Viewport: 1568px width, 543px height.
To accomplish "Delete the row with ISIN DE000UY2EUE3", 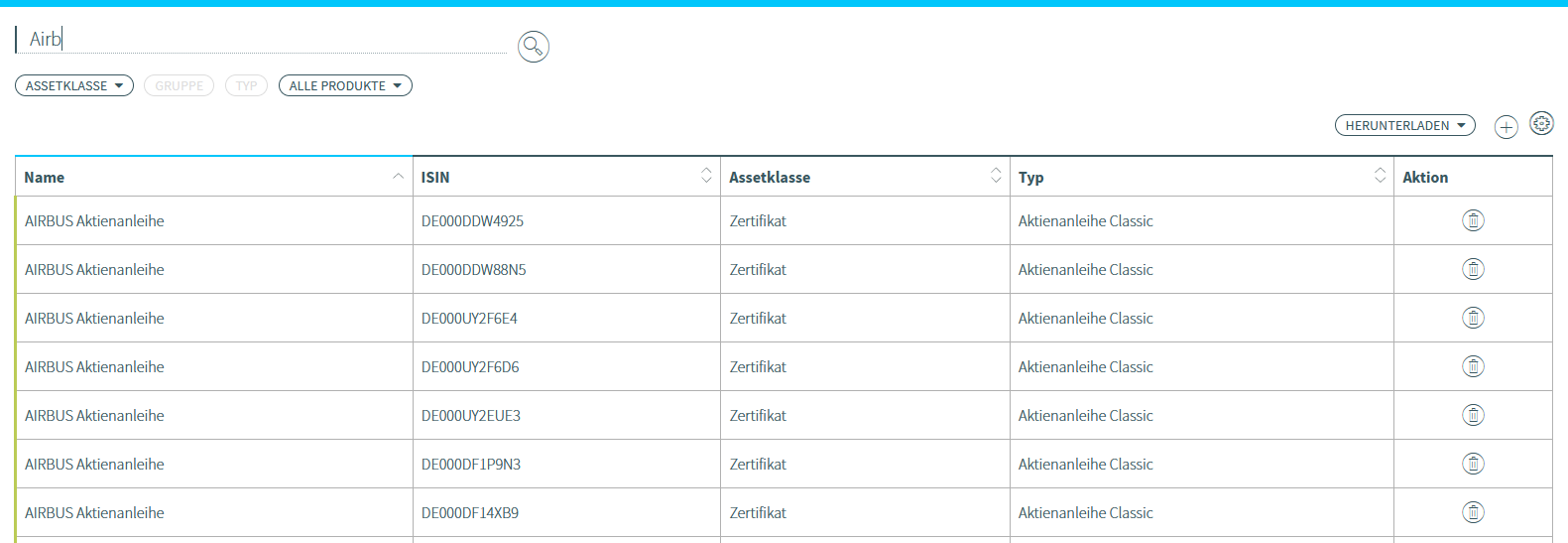I will [1473, 415].
